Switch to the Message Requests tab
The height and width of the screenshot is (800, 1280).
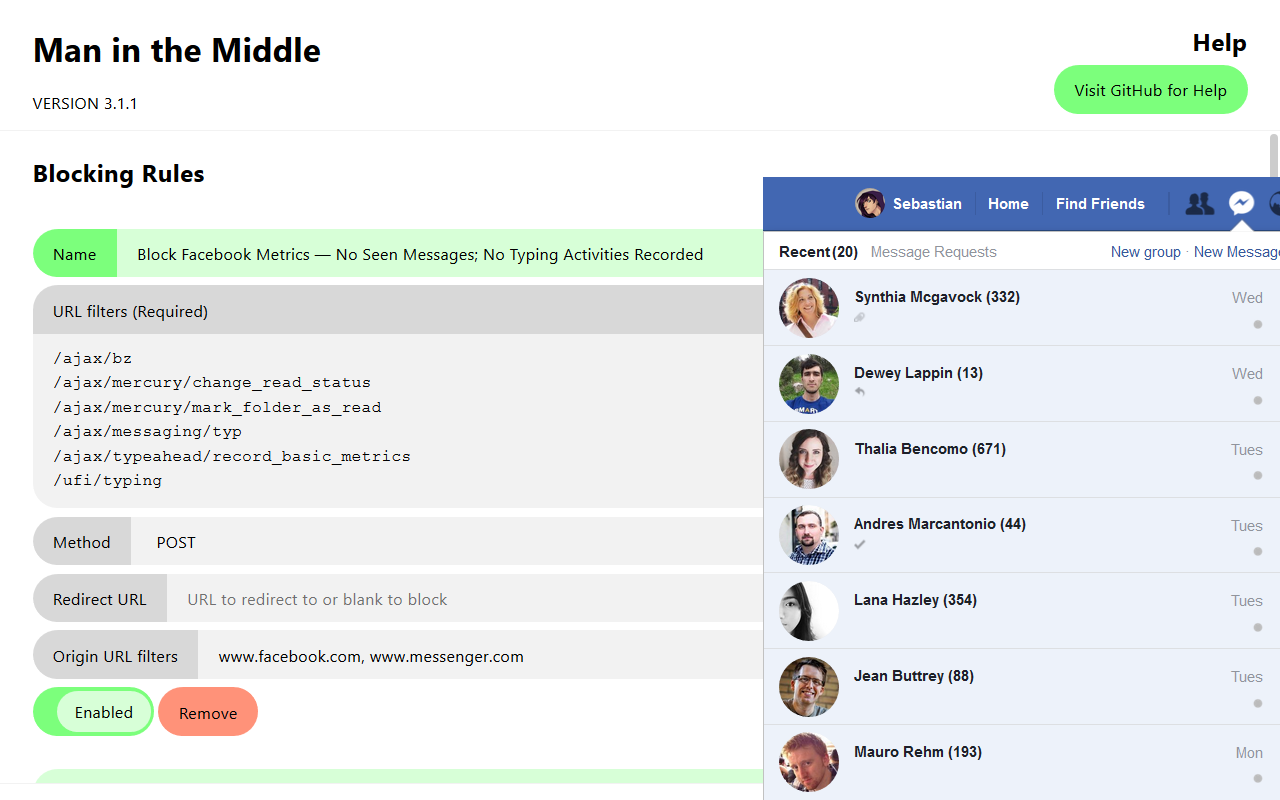click(933, 252)
